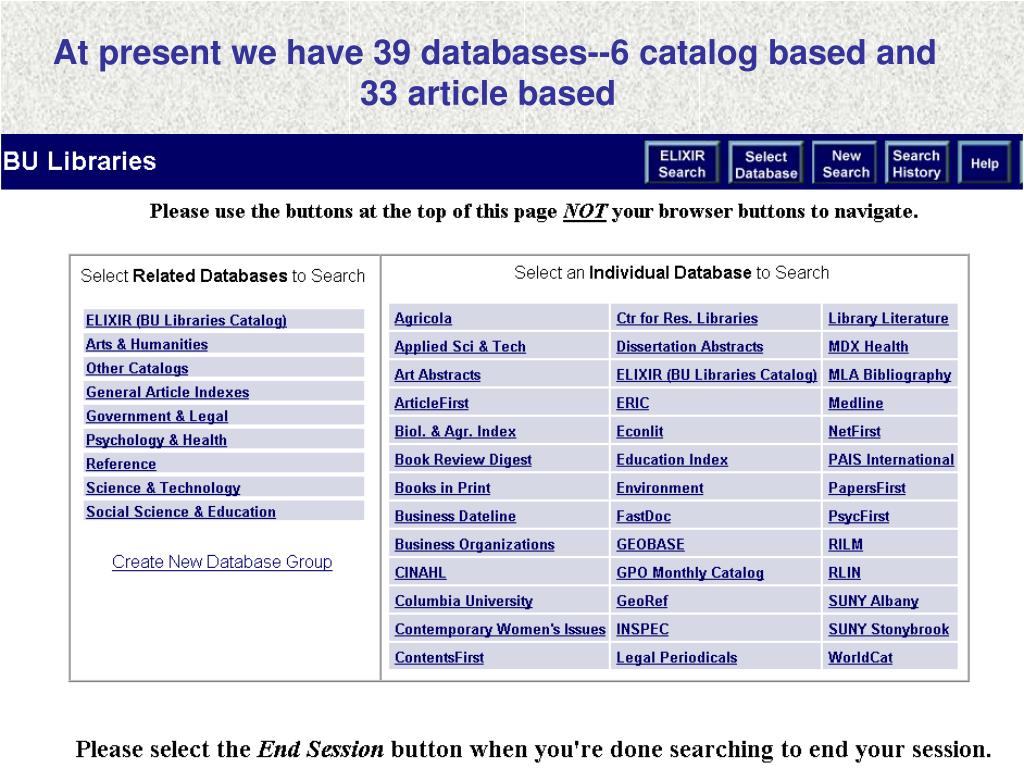This screenshot has height=768, width=1024.
Task: Open MLA Bibliography
Action: click(889, 375)
